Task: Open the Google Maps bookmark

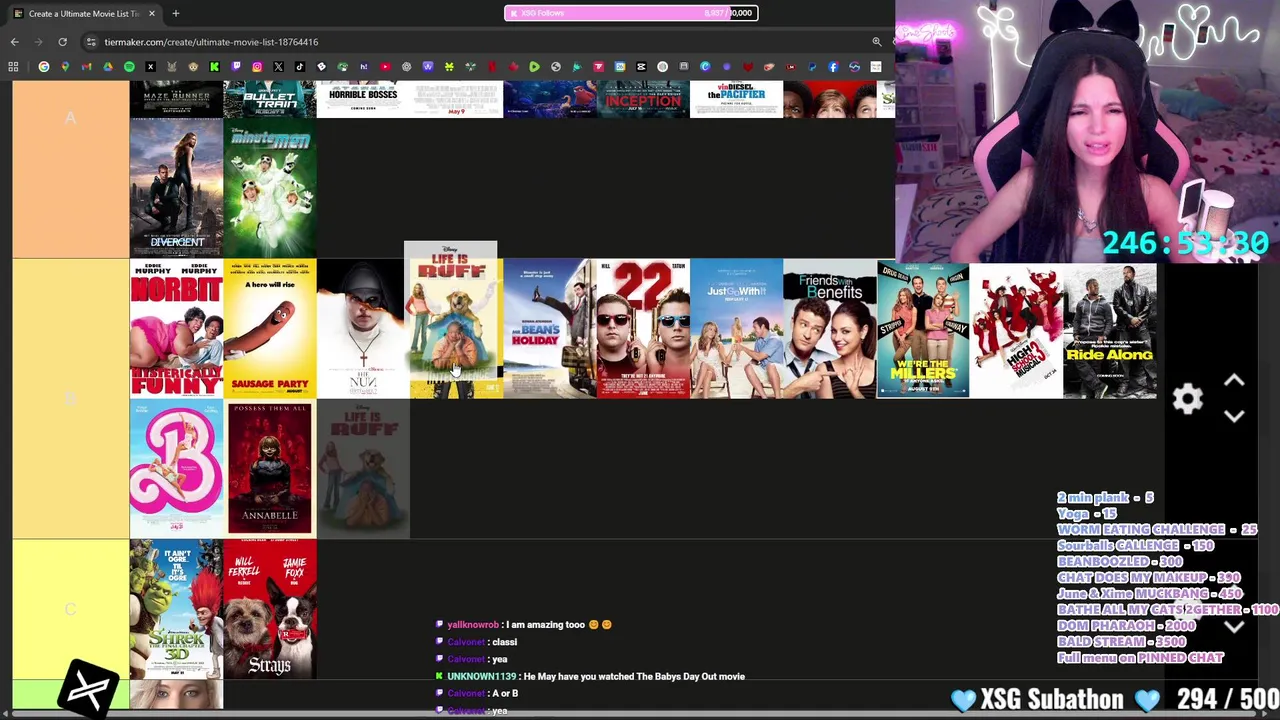Action: pyautogui.click(x=65, y=67)
